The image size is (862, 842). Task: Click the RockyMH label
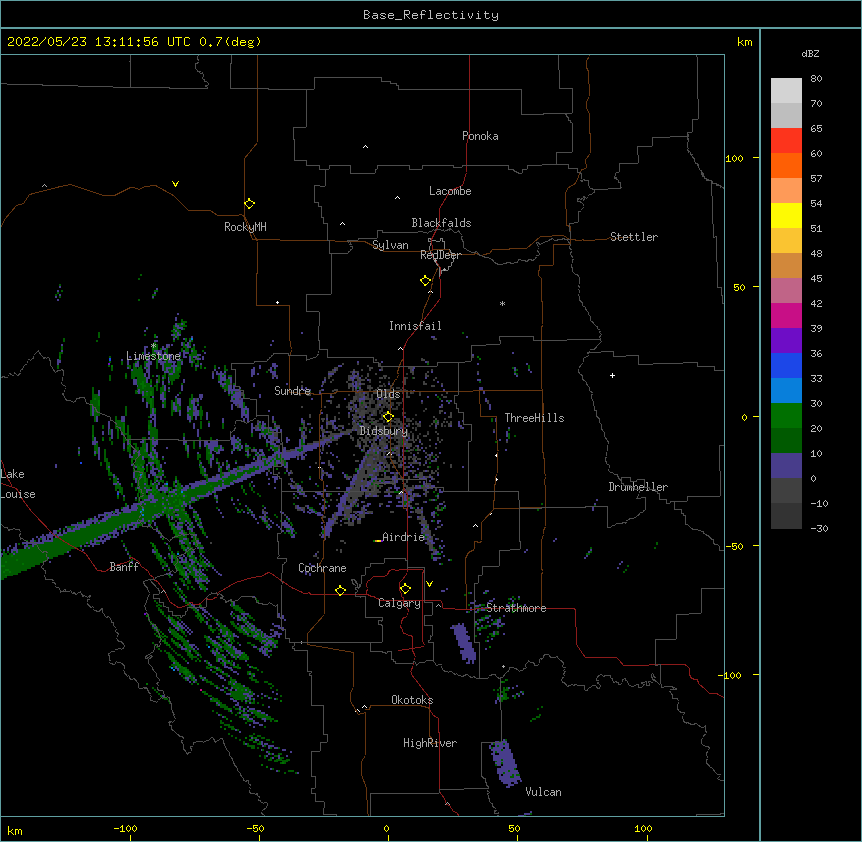coord(245,227)
